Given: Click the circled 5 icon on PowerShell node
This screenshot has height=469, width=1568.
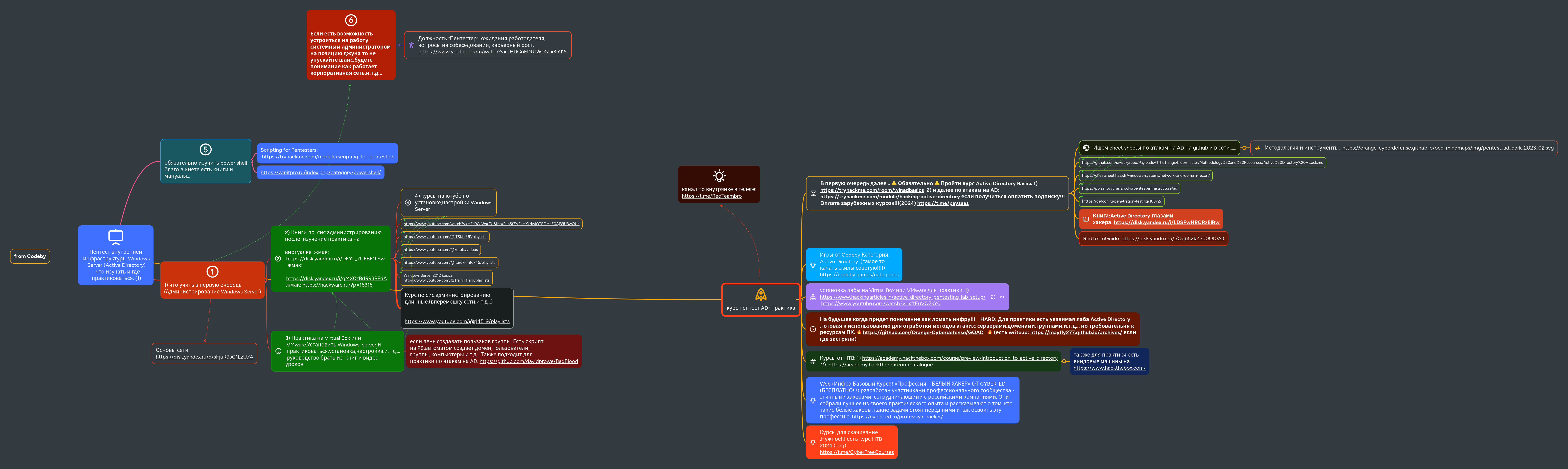Looking at the screenshot, I should tap(206, 150).
